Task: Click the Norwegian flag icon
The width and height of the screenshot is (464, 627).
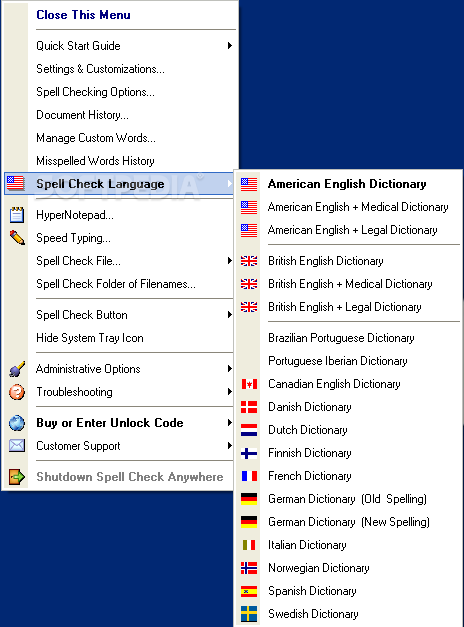Action: (x=249, y=568)
